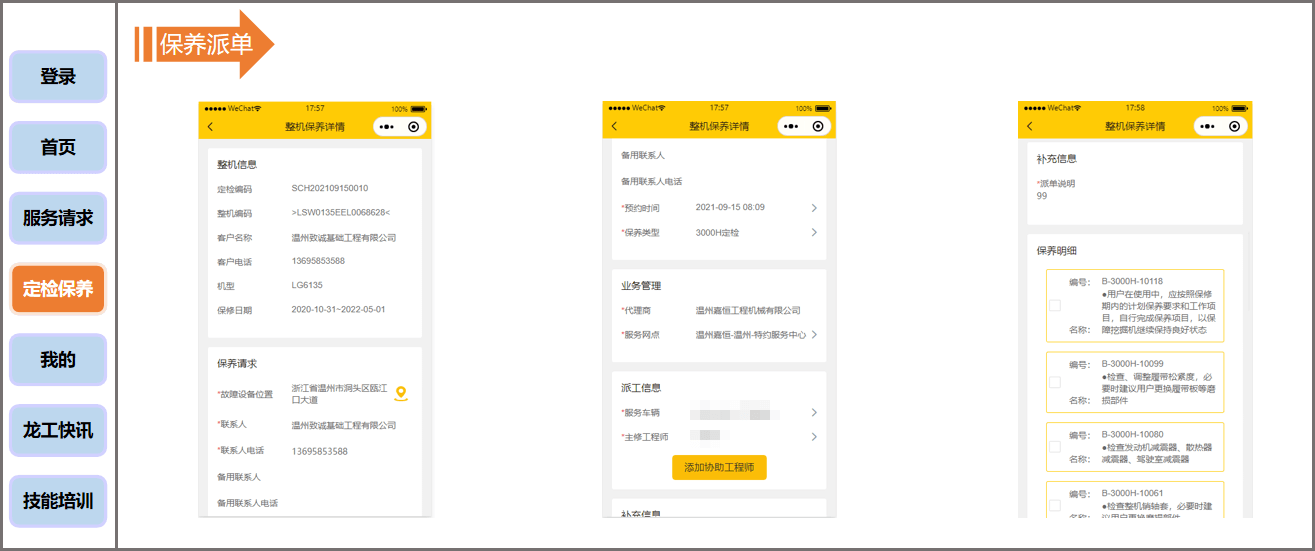Open the 保养类型 selection chevron
This screenshot has height=551, width=1315.
tap(814, 232)
